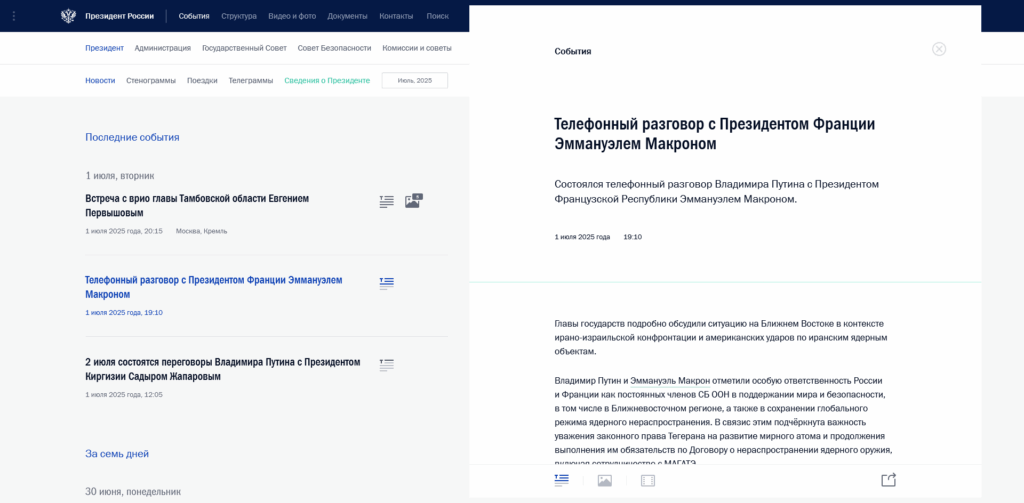Image resolution: width=1024 pixels, height=503 pixels.
Task: Open the Поиск search menu item
Action: pos(438,16)
